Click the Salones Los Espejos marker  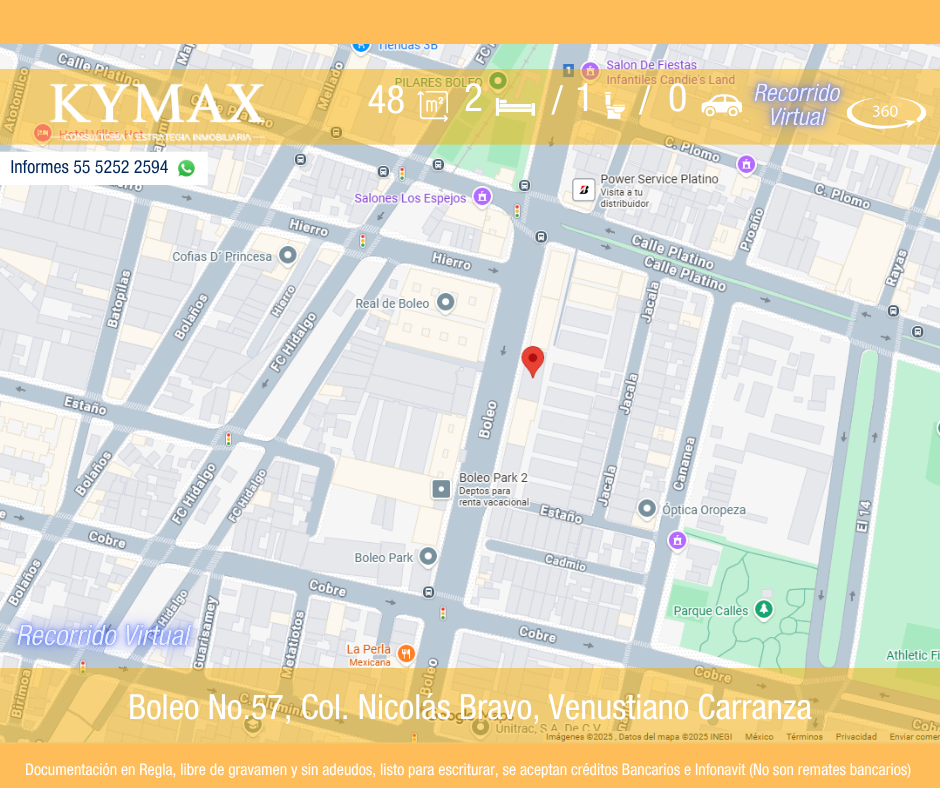(x=482, y=197)
